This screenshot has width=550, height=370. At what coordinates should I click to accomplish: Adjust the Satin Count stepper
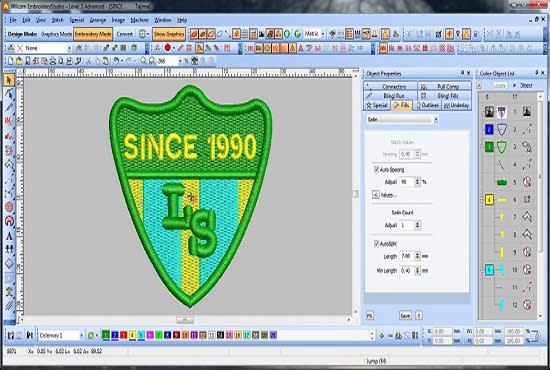(417, 225)
